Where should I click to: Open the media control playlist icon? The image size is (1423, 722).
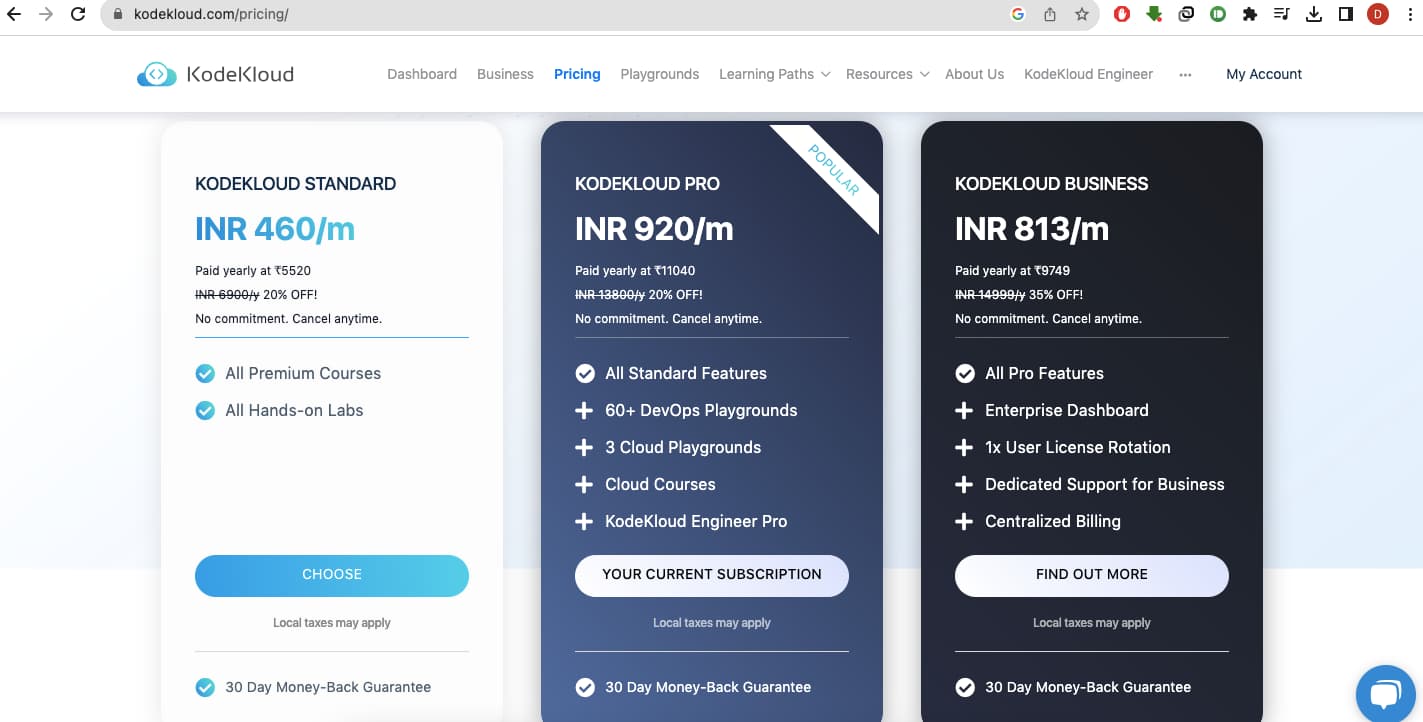tap(1282, 15)
